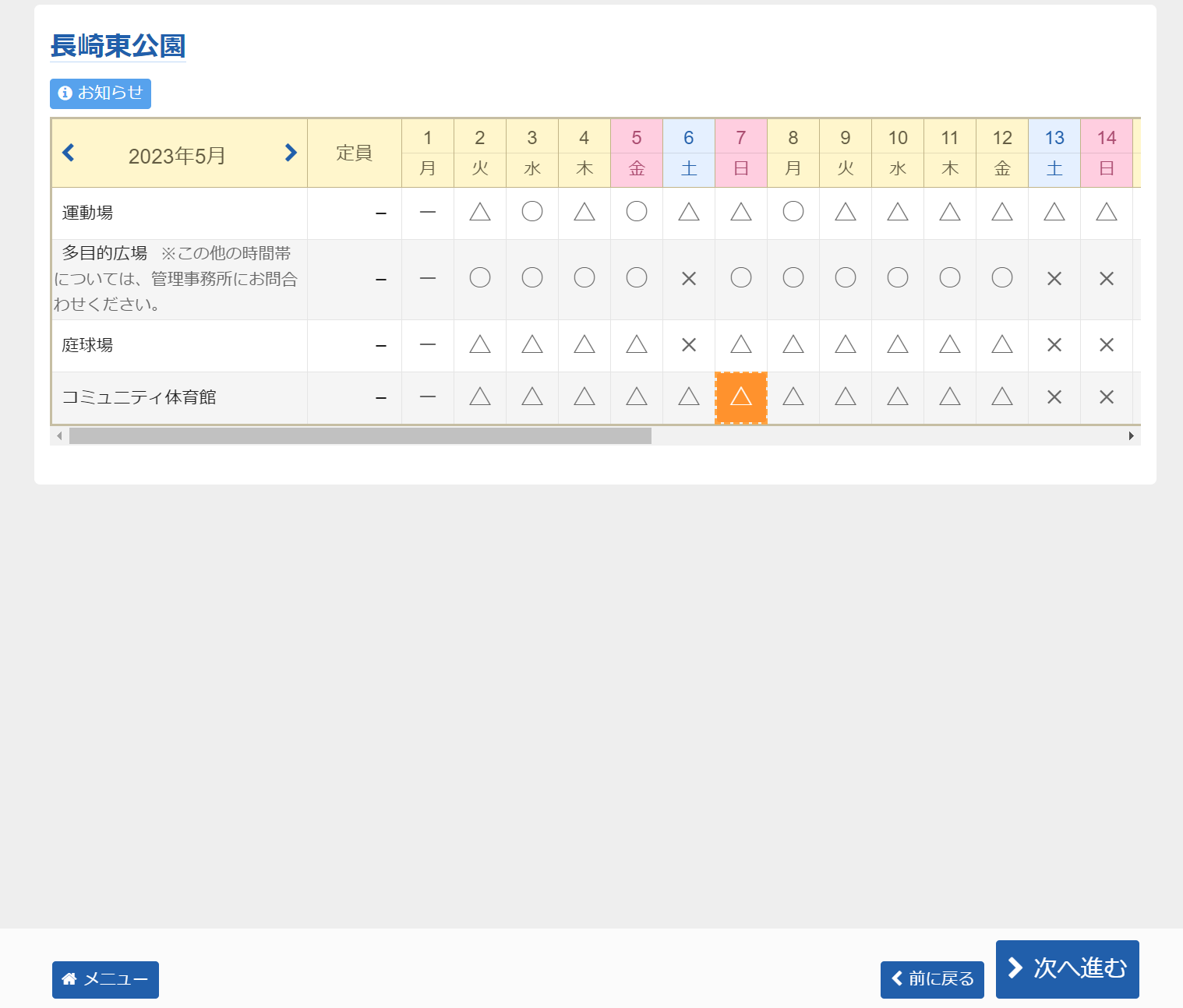This screenshot has height=1008, width=1183.
Task: Select 運動場 circle on May 3
Action: (532, 212)
